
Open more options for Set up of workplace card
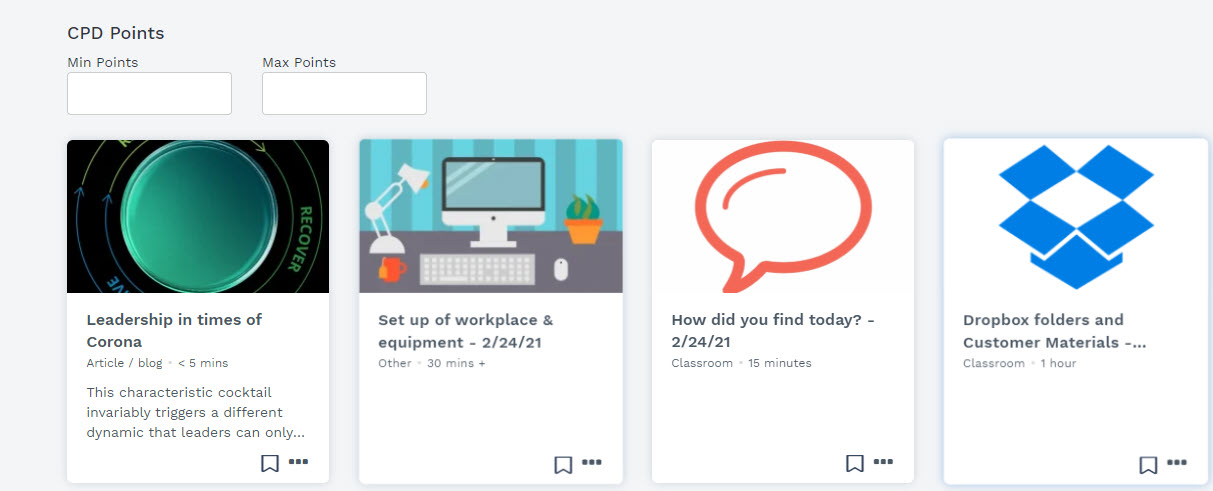[x=592, y=463]
